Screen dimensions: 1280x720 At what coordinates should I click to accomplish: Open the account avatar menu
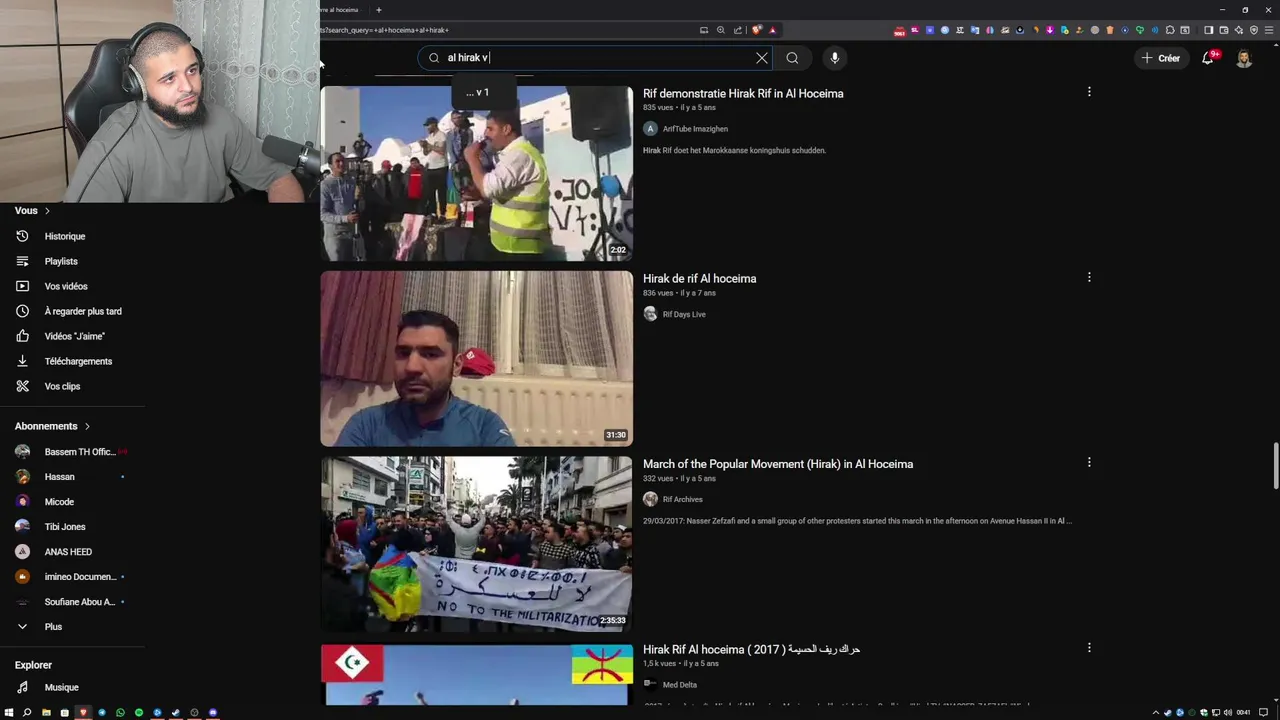click(1244, 58)
